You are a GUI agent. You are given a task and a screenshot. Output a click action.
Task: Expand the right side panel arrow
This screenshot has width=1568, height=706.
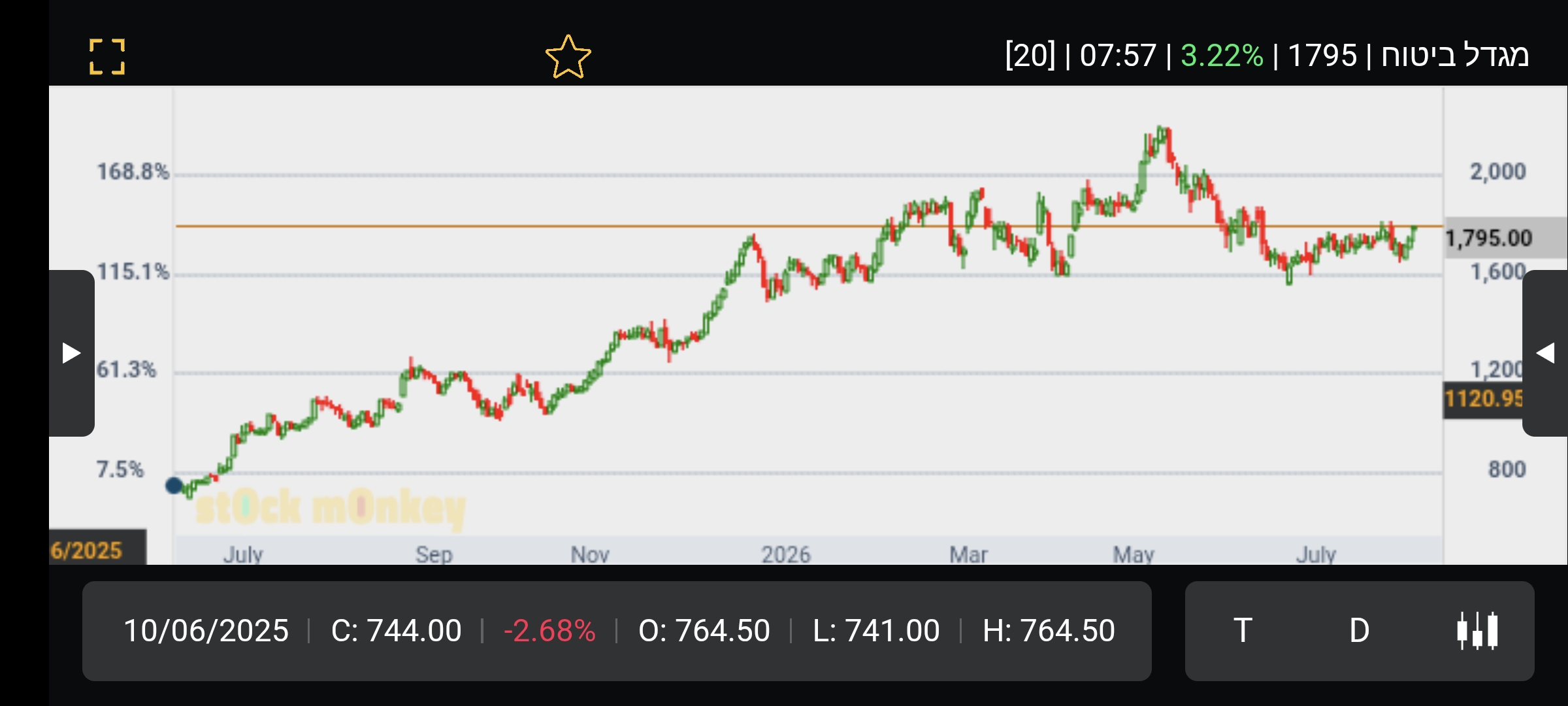click(1545, 353)
